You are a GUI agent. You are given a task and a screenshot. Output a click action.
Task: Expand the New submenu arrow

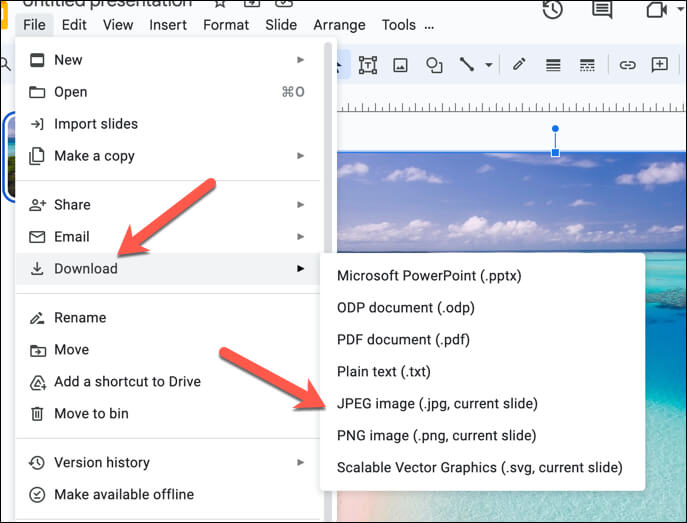pyautogui.click(x=301, y=60)
